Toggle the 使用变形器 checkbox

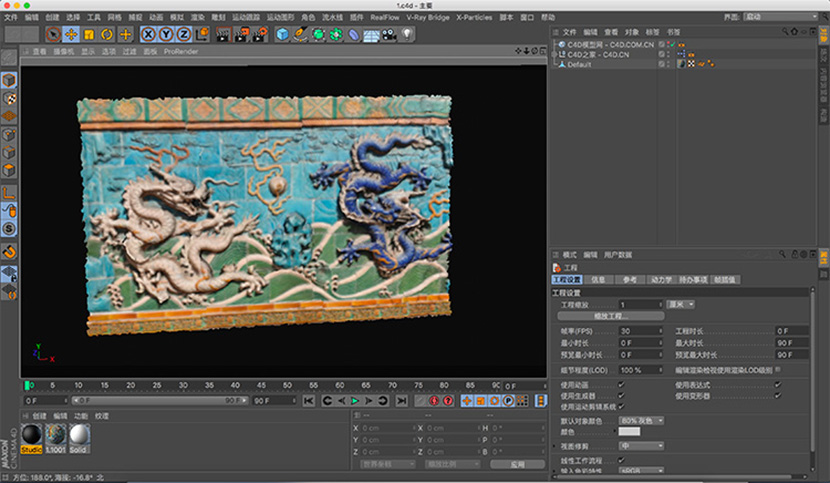coord(778,396)
